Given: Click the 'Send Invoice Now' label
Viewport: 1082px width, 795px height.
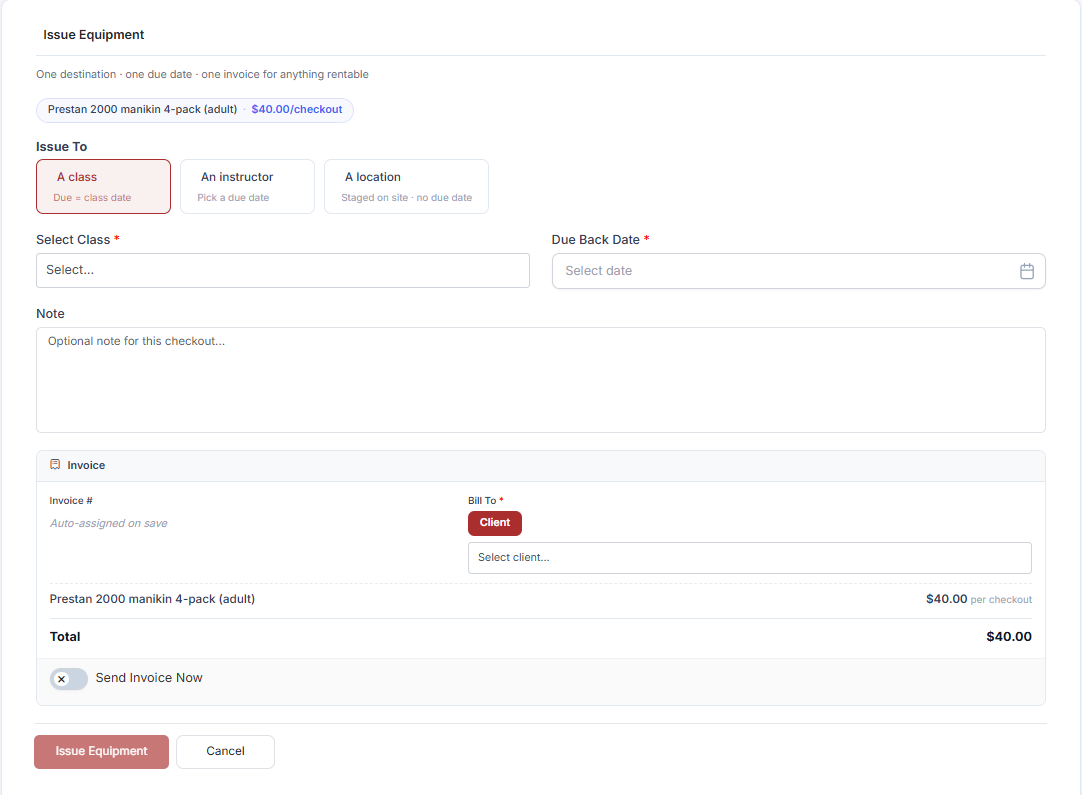Looking at the screenshot, I should pos(149,678).
